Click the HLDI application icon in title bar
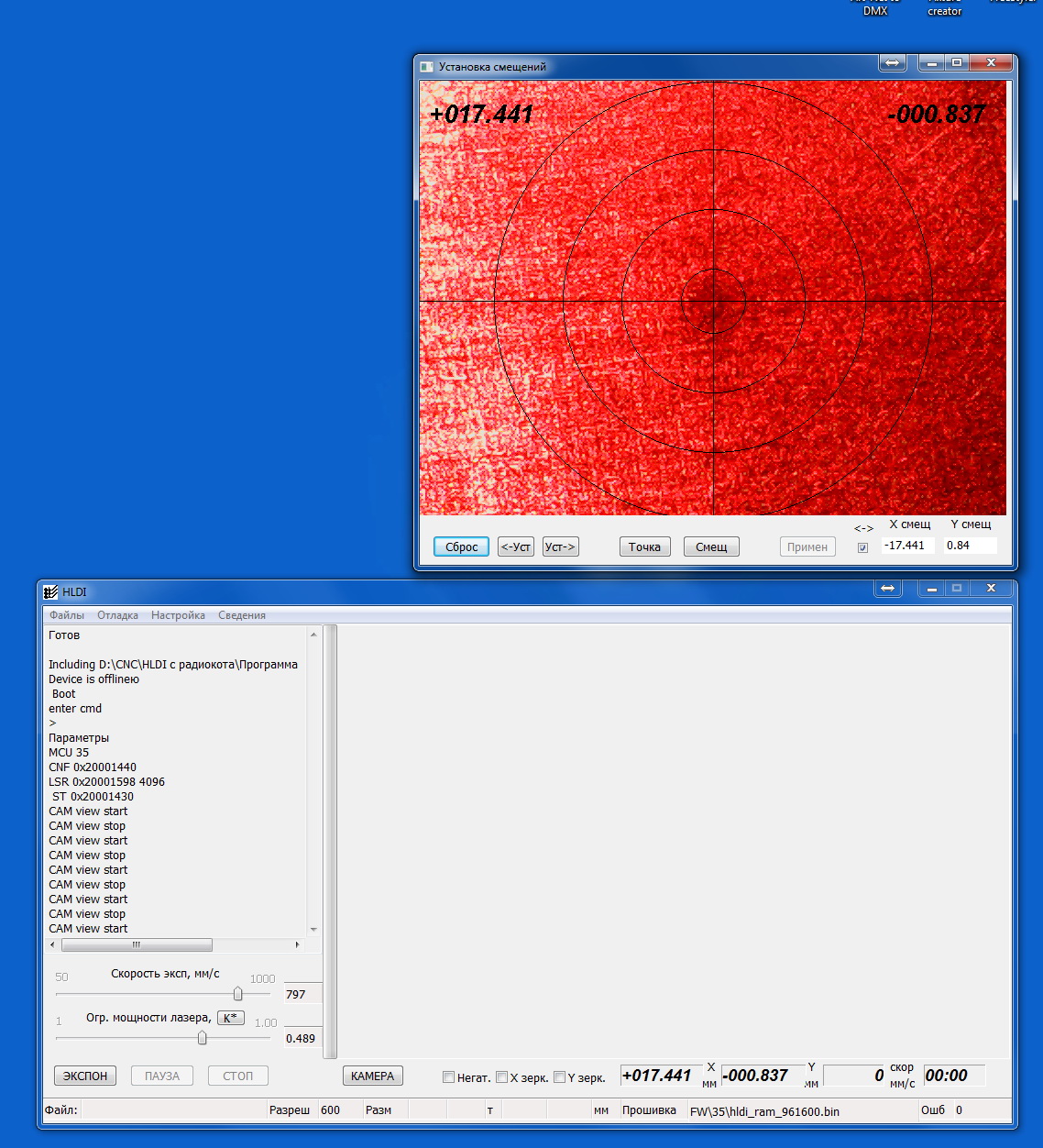This screenshot has width=1043, height=1148. point(50,592)
